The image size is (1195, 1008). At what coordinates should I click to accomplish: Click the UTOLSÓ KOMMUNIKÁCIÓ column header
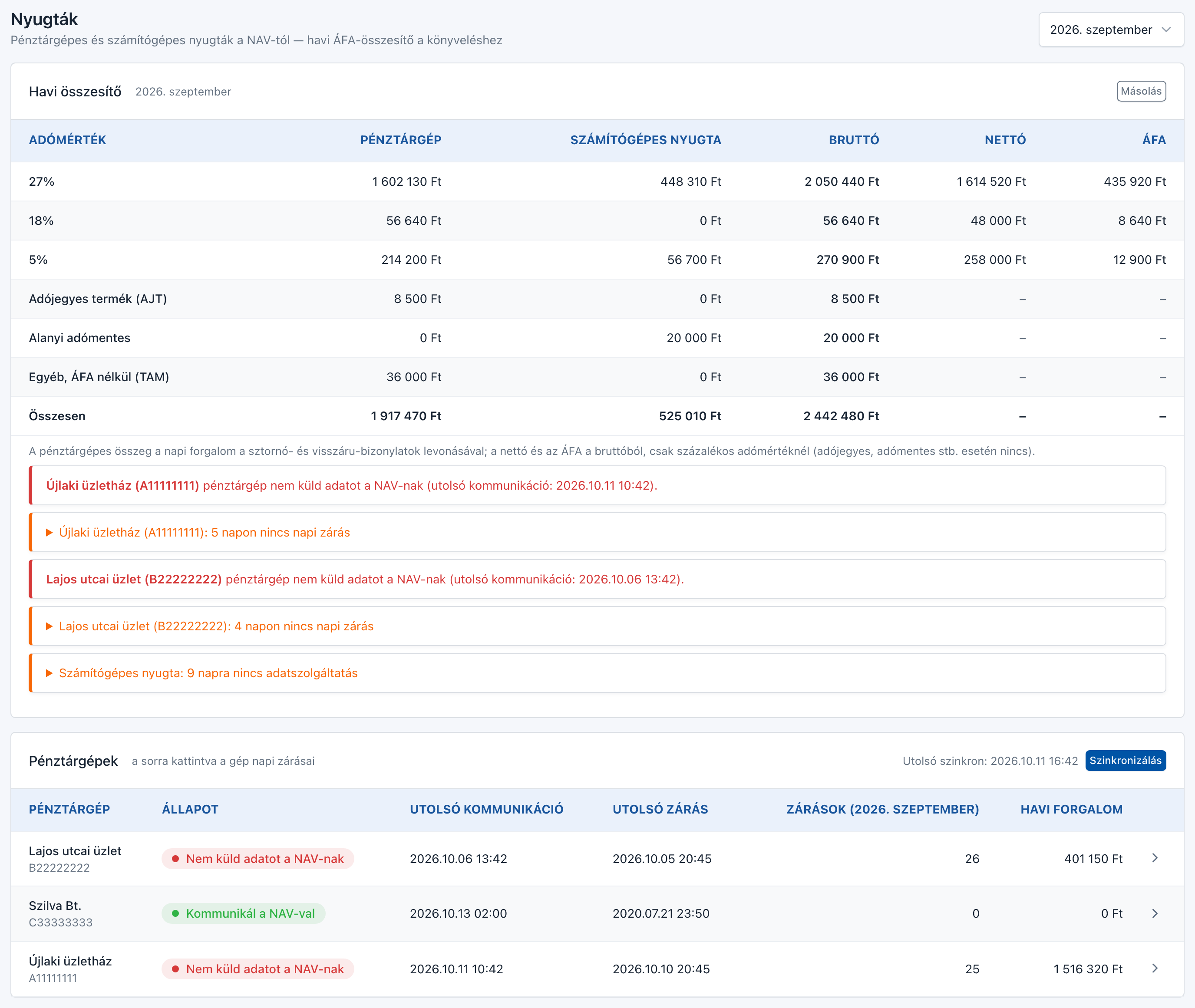coord(486,809)
